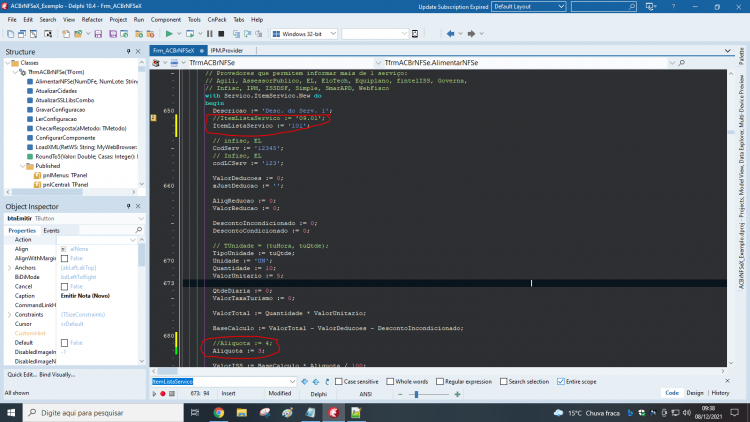Switch to the IPM.Provider tab
This screenshot has height=422, width=750.
click(x=227, y=50)
